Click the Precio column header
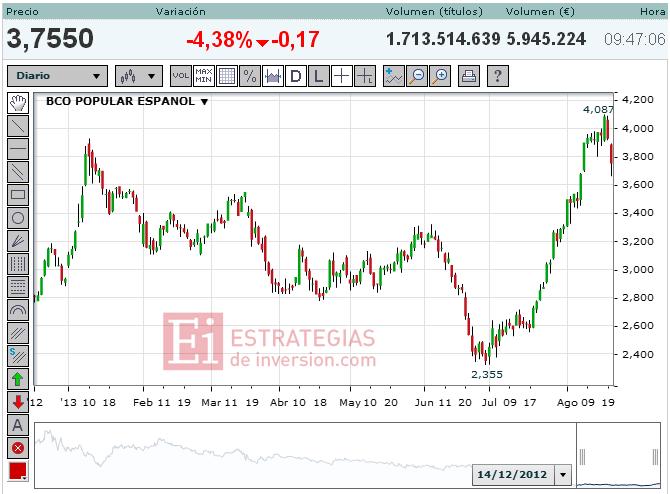Screen dimensions: 670x494 pyautogui.click(x=22, y=12)
